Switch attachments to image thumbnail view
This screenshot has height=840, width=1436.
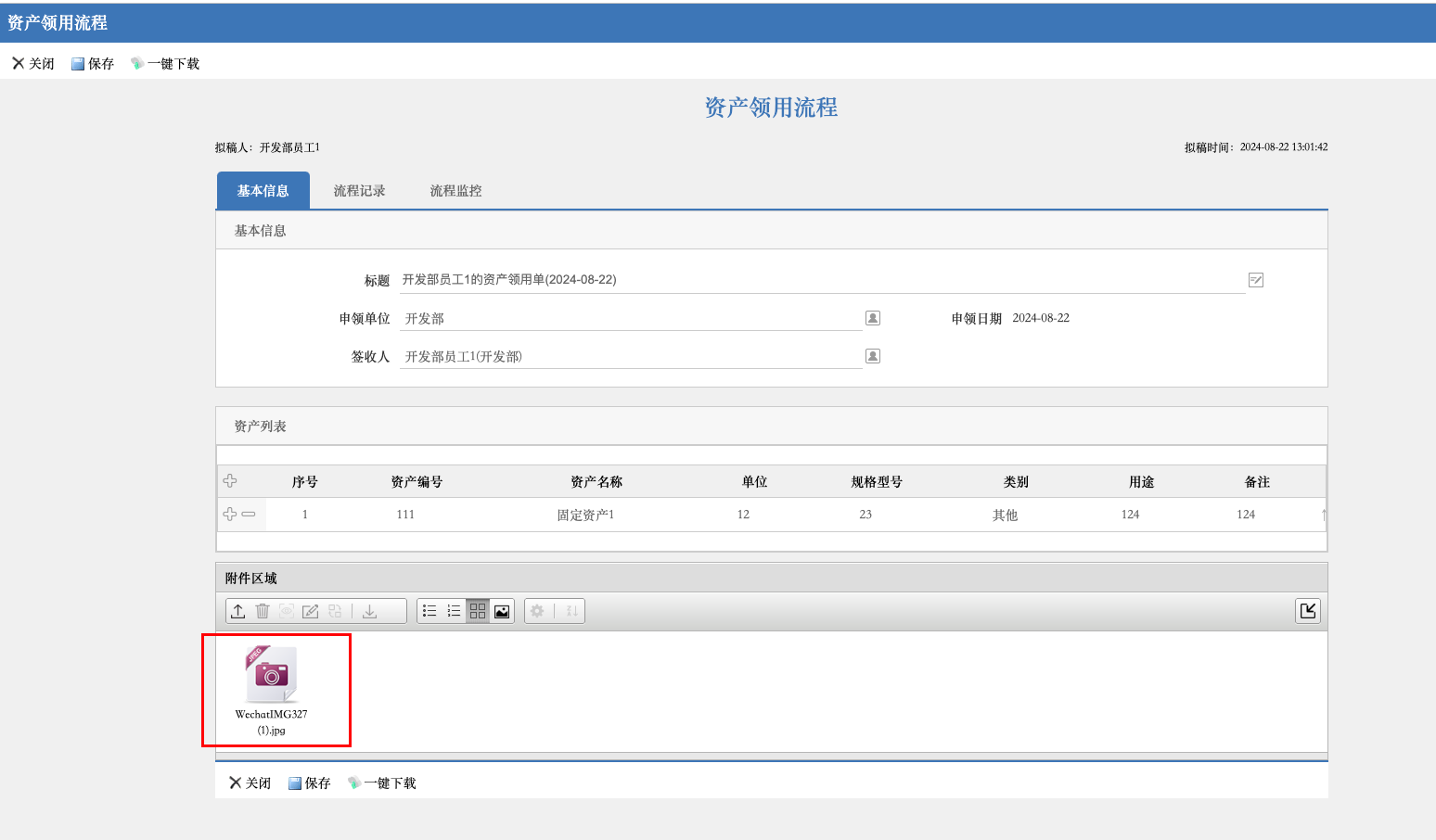[x=502, y=611]
